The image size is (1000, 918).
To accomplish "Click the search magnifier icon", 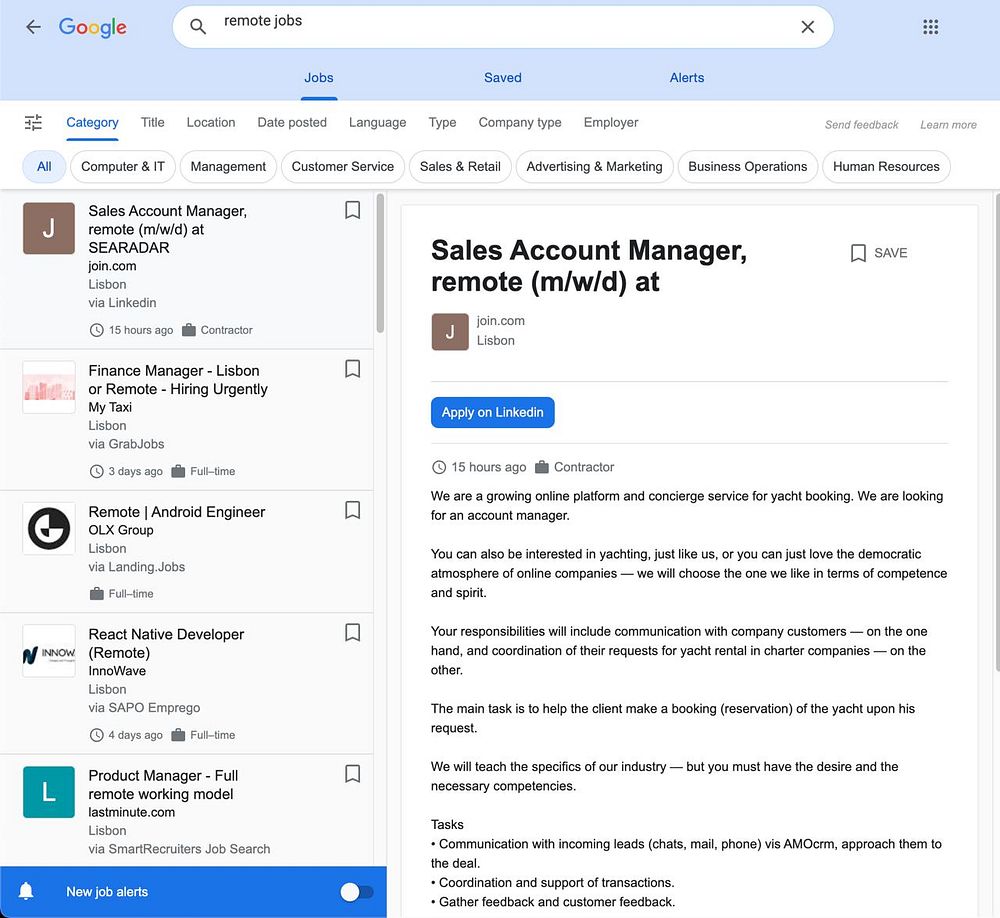I will pyautogui.click(x=198, y=27).
